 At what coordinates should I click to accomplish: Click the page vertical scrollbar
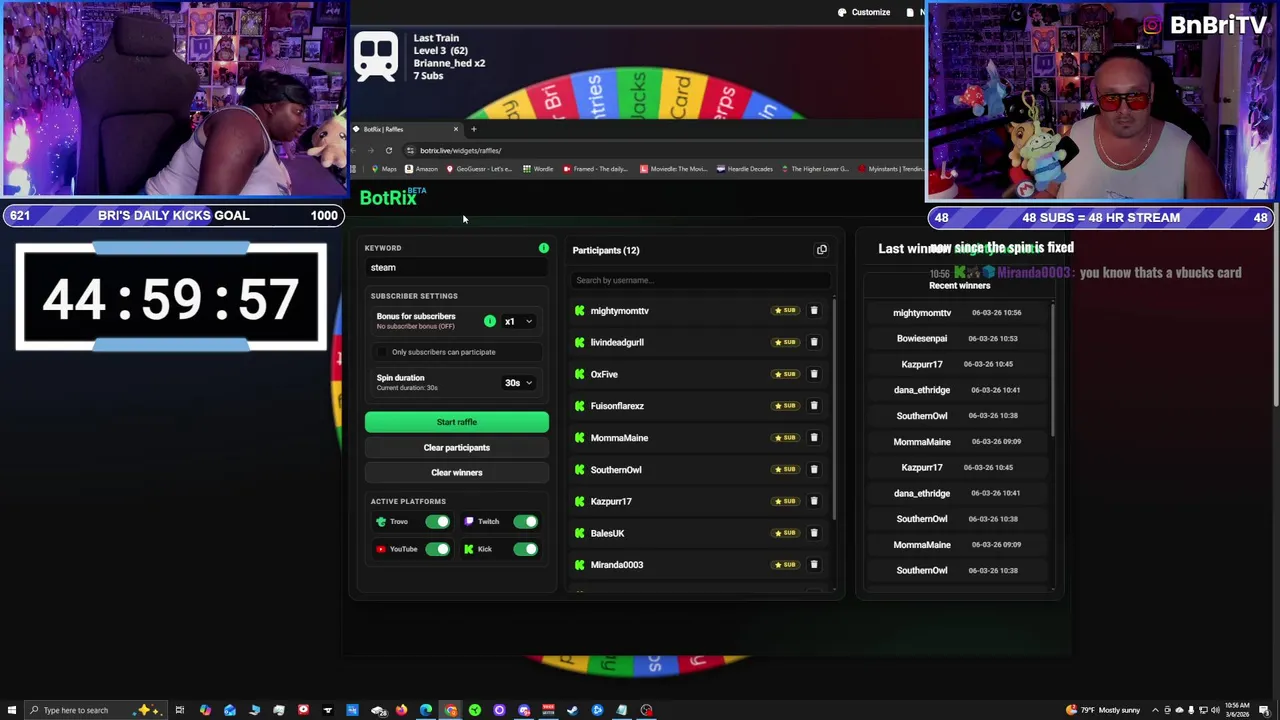click(1274, 305)
